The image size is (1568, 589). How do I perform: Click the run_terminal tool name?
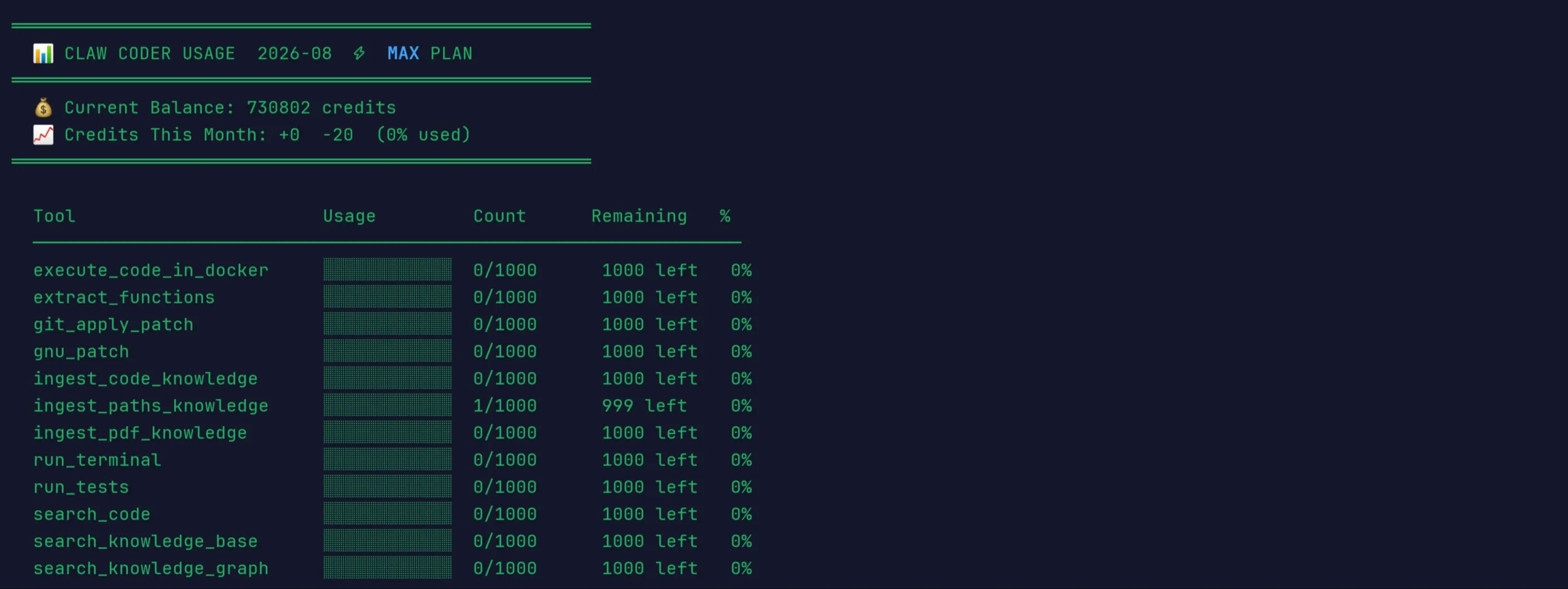[97, 460]
